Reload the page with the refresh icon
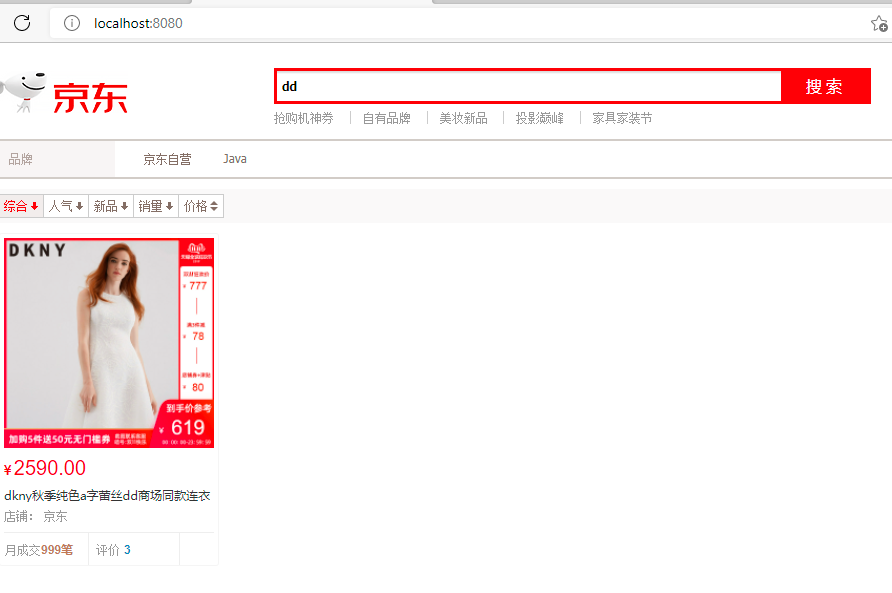The width and height of the screenshot is (892, 593). (x=22, y=23)
